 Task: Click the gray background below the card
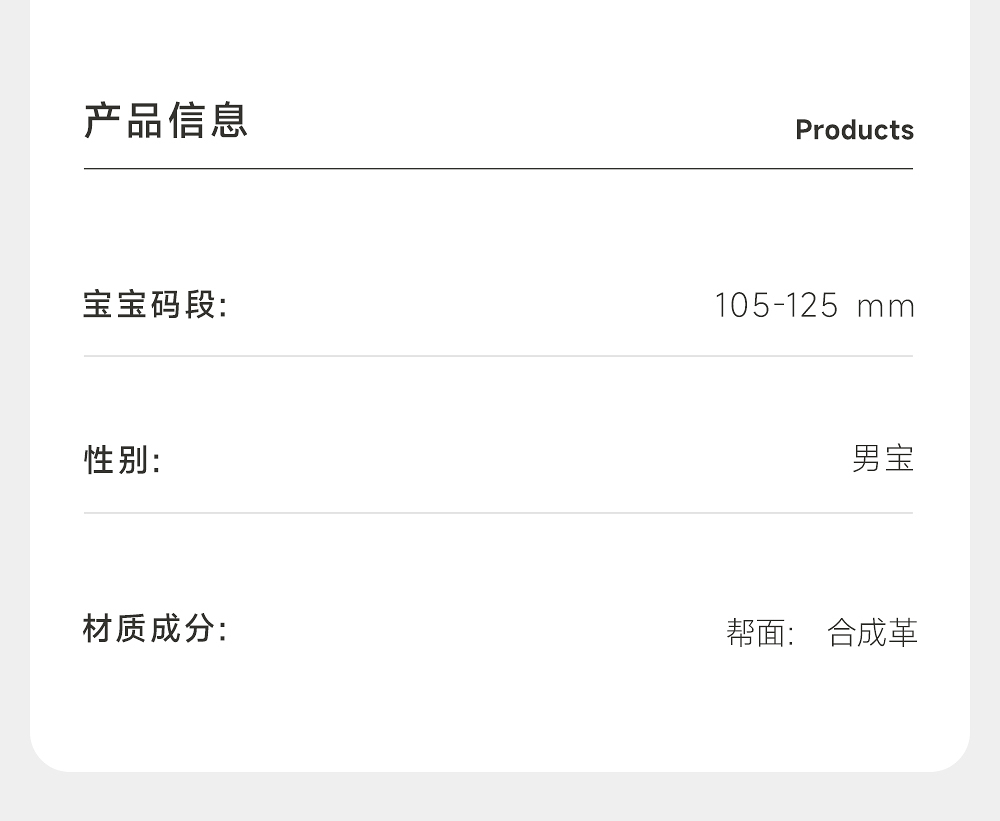click(500, 797)
